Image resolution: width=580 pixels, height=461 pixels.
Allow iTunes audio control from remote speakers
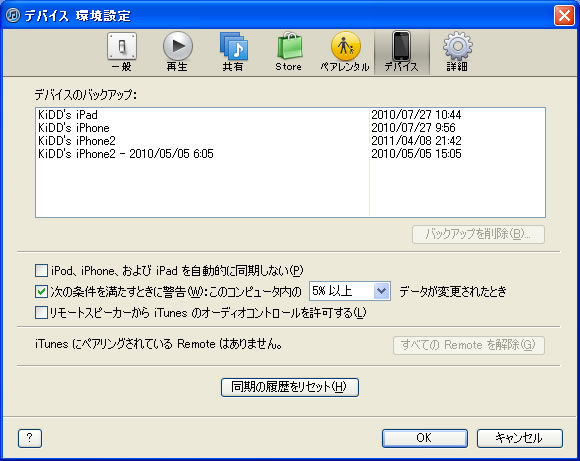pos(41,313)
